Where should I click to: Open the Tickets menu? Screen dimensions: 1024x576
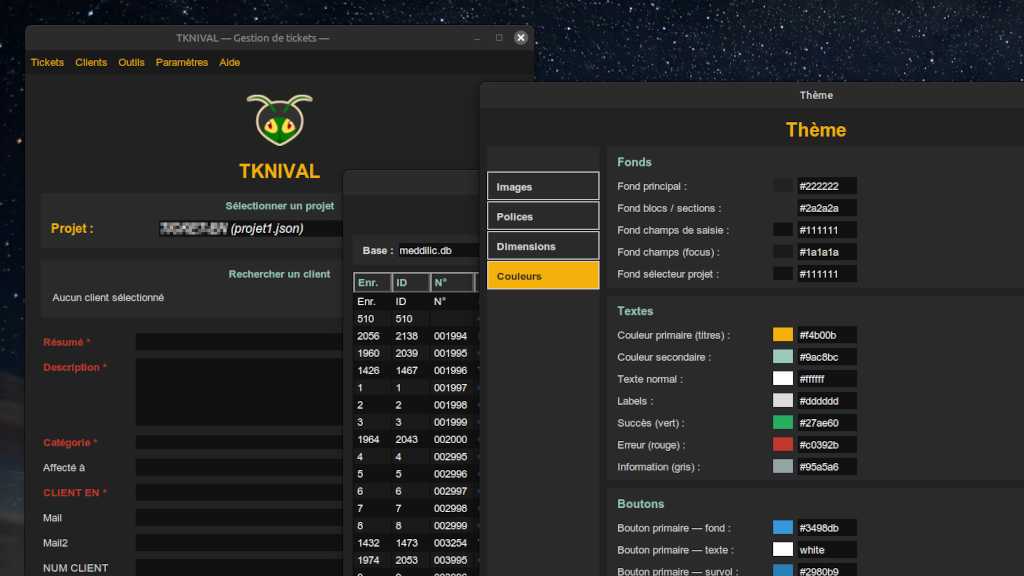pyautogui.click(x=46, y=62)
